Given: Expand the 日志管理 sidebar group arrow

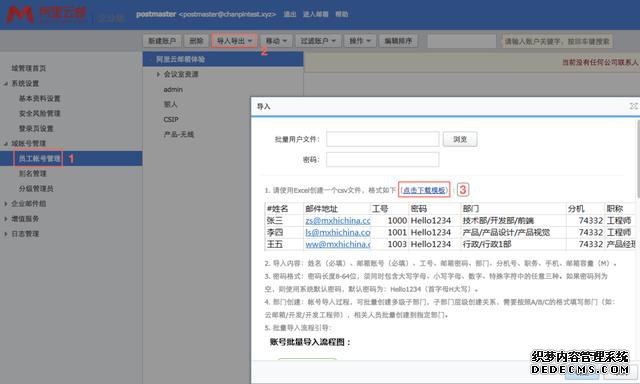Looking at the screenshot, I should pyautogui.click(x=6, y=234).
